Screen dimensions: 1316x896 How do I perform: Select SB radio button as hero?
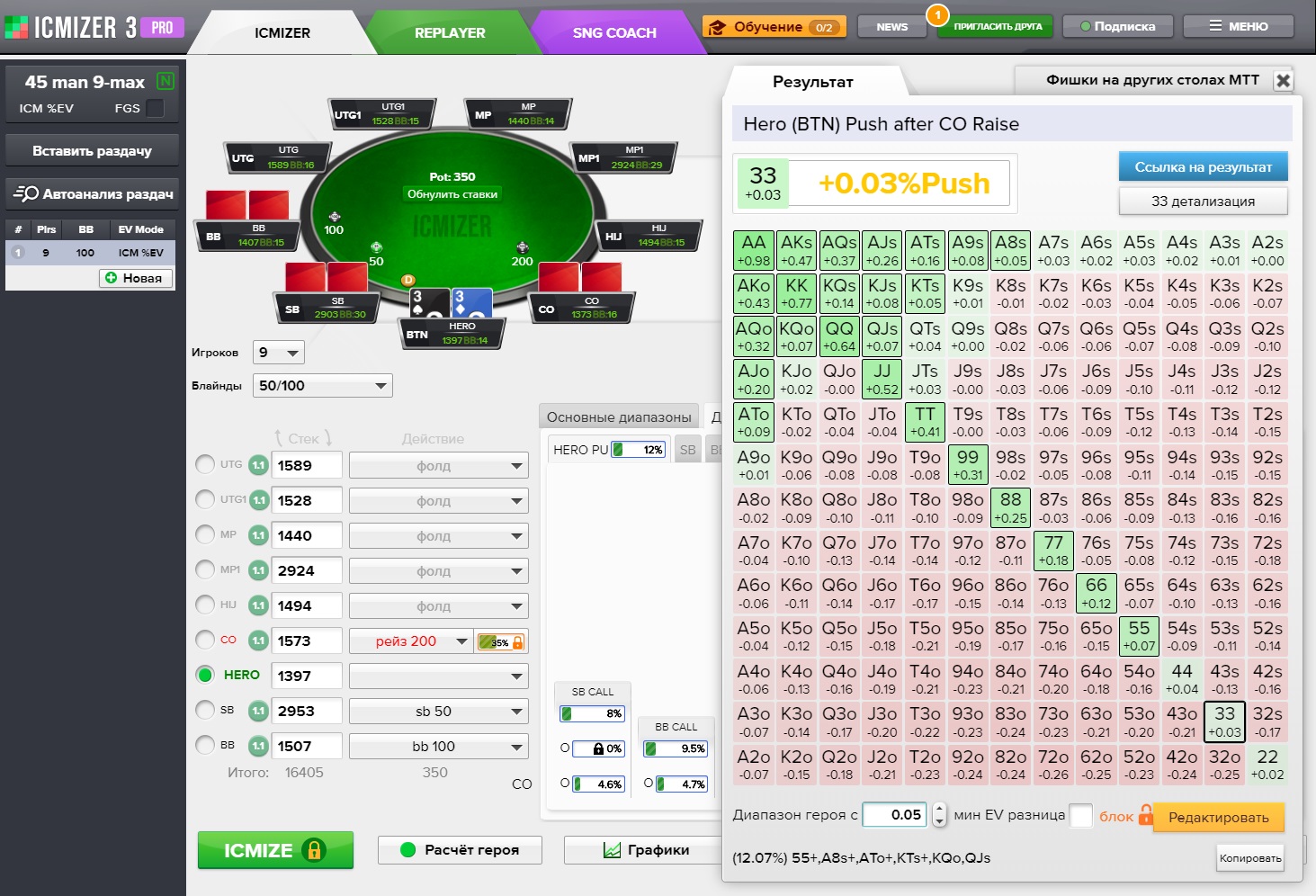pos(205,710)
